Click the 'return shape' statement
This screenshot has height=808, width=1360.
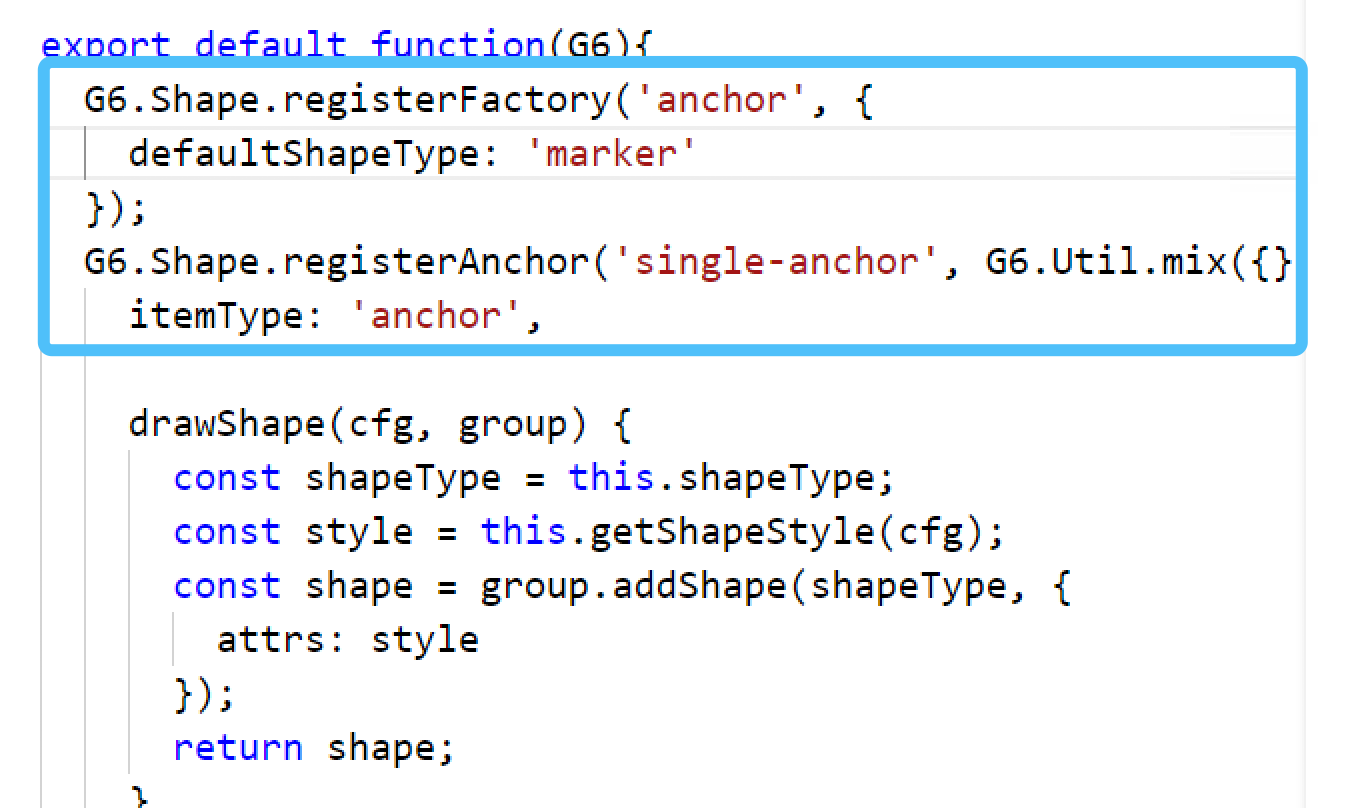tap(310, 746)
